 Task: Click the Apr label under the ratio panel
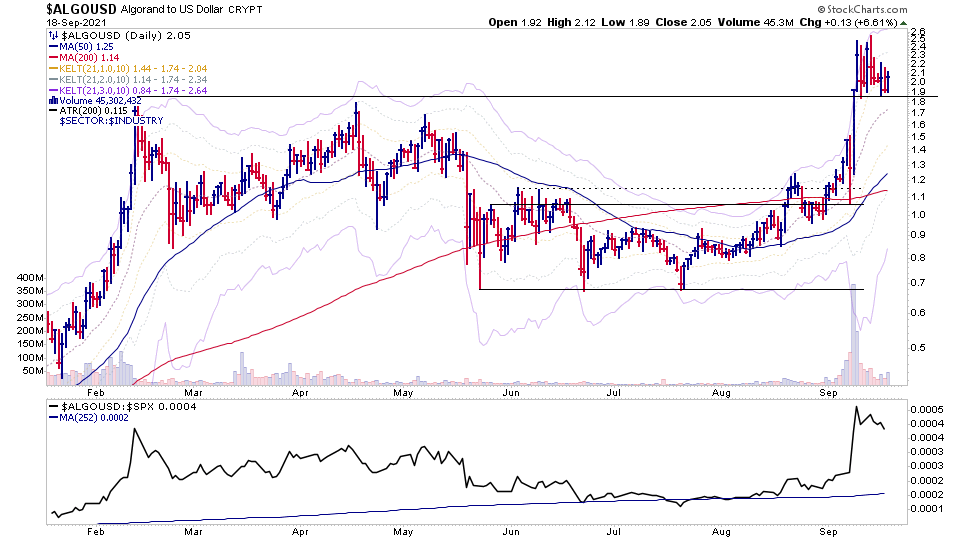tap(300, 531)
